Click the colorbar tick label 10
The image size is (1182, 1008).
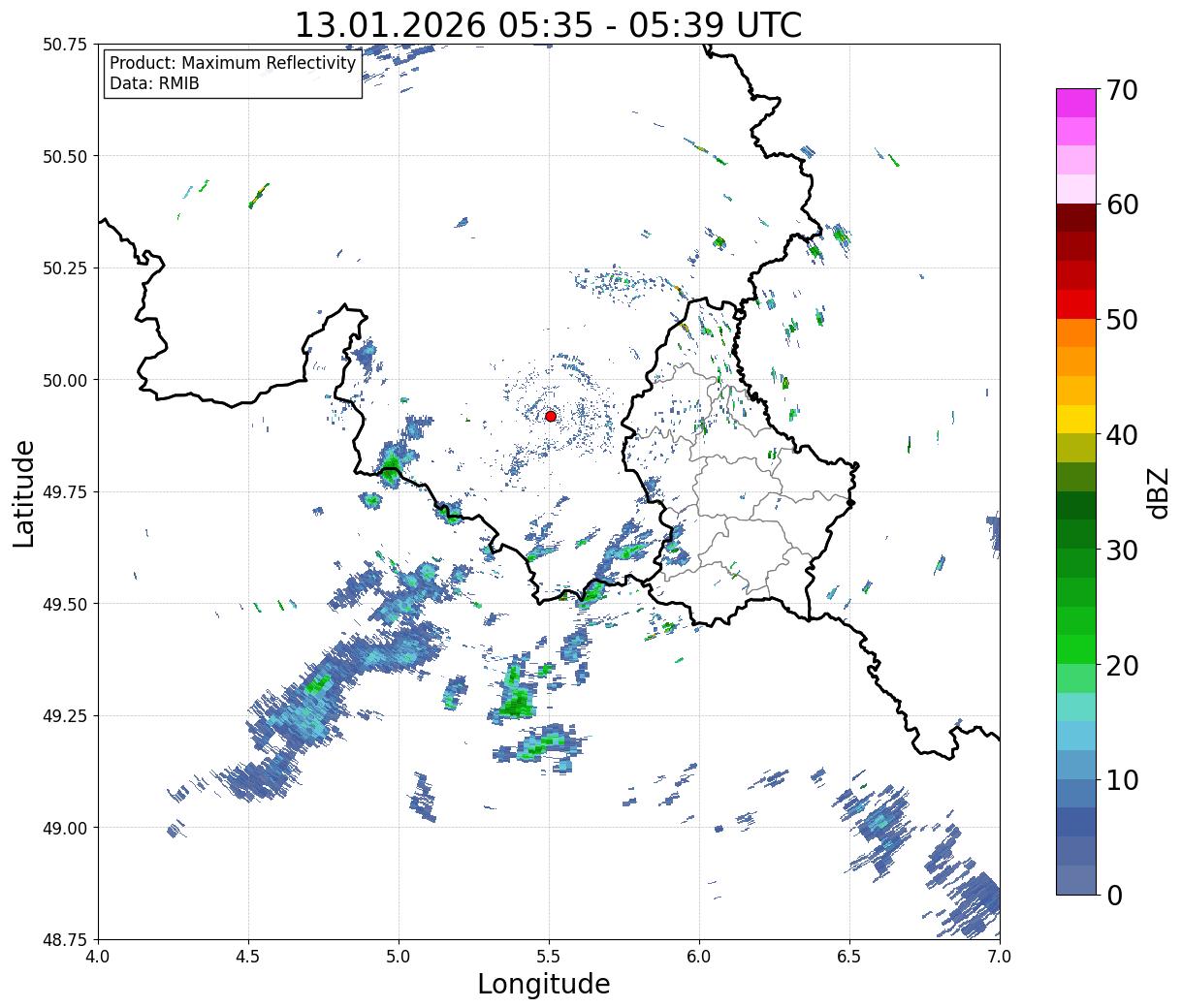tap(1121, 779)
